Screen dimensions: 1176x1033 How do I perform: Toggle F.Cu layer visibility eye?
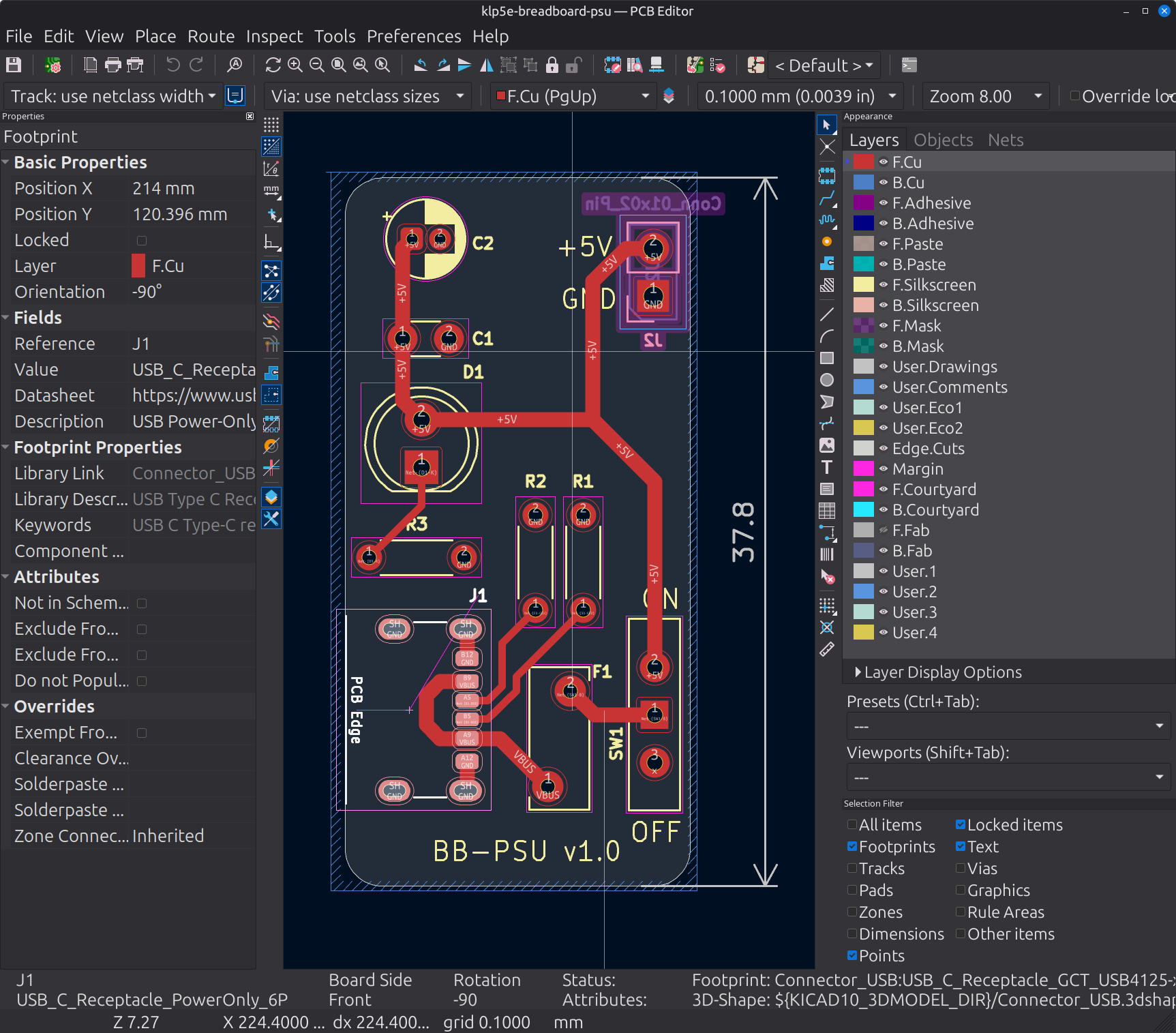pyautogui.click(x=883, y=162)
